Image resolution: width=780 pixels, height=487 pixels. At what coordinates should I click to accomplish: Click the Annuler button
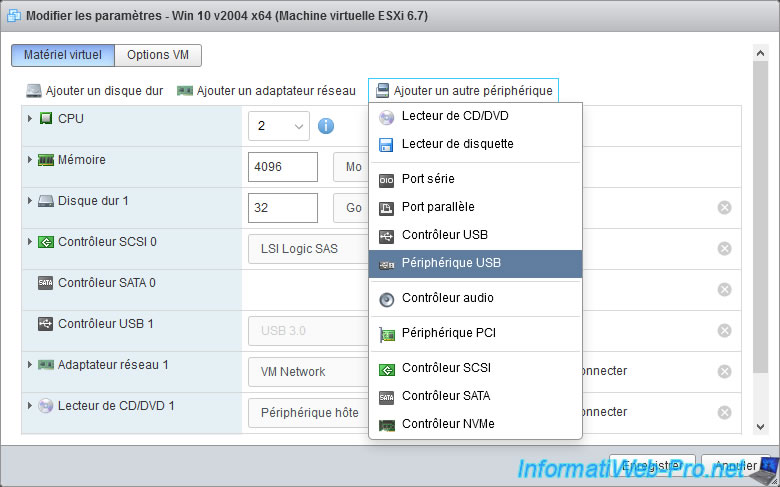click(735, 466)
